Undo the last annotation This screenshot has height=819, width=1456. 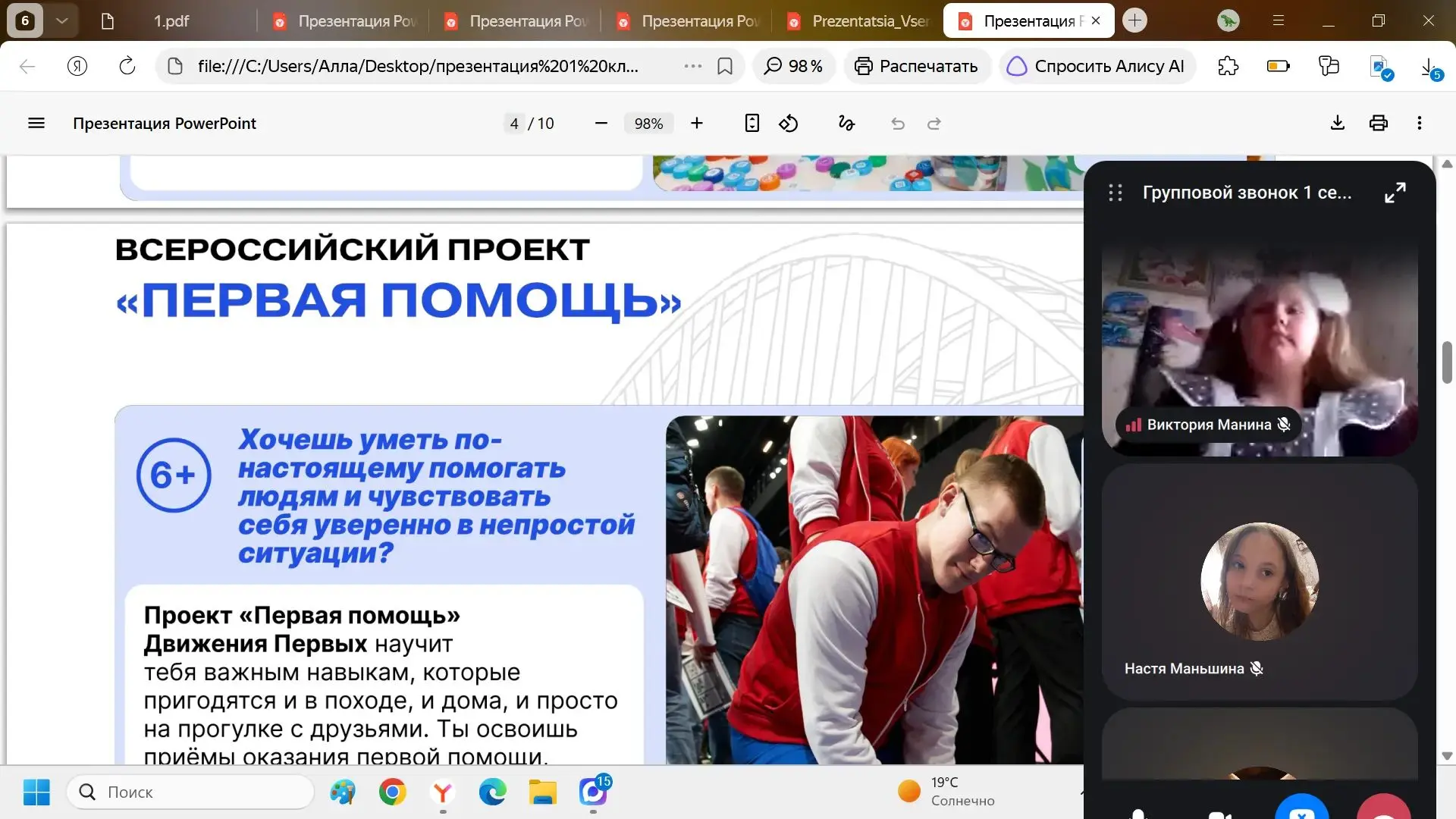pyautogui.click(x=898, y=124)
